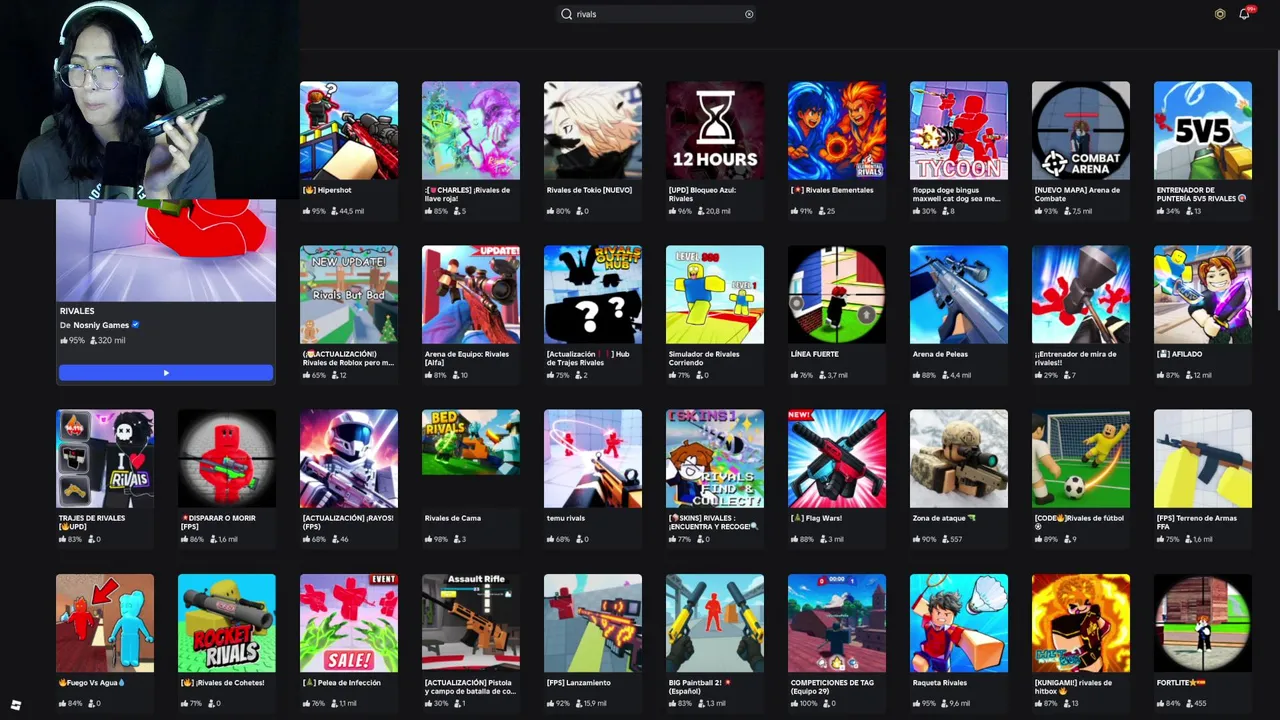The width and height of the screenshot is (1280, 720).
Task: Open Raqueta Rivales thumbnail
Action: 959,623
